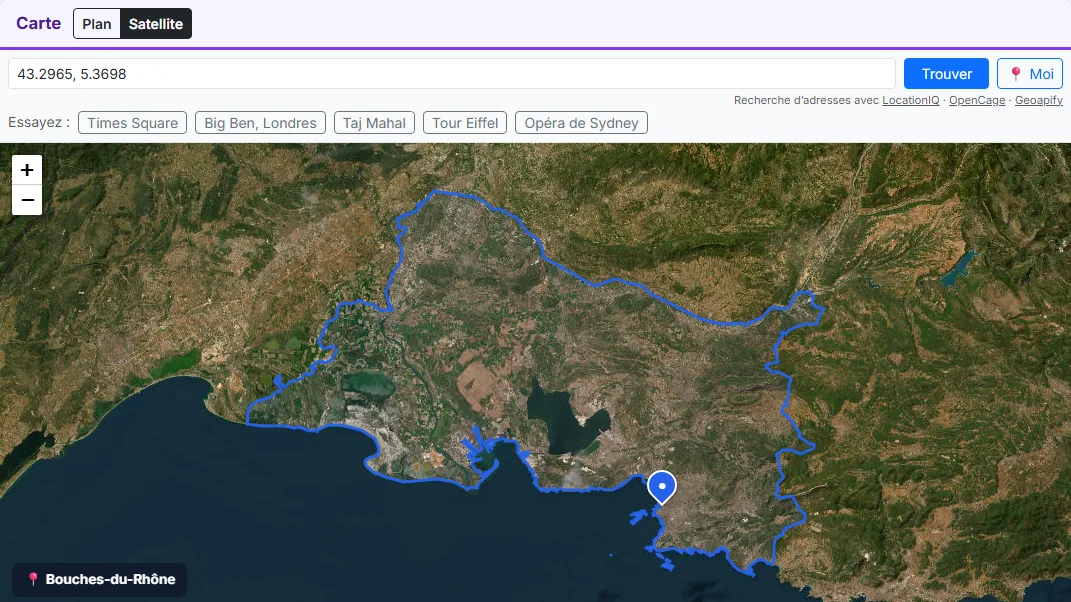This screenshot has height=602, width=1071.
Task: Click the Trouver search button
Action: [x=946, y=74]
